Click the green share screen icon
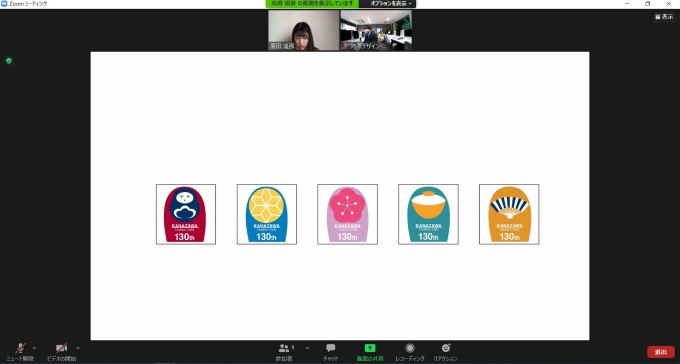The height and width of the screenshot is (364, 680). pos(369,348)
